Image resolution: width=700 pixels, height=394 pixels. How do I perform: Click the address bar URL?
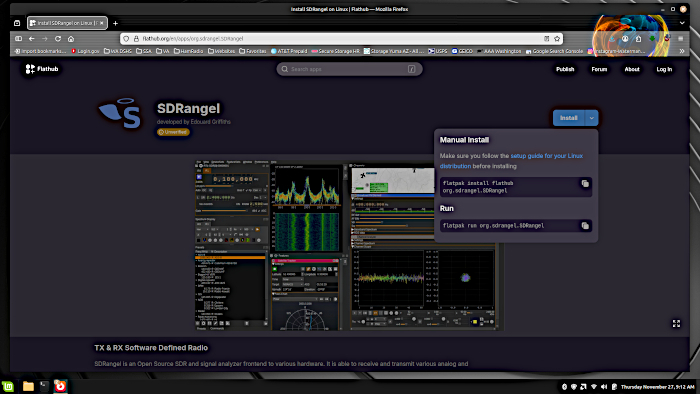pyautogui.click(x=193, y=39)
